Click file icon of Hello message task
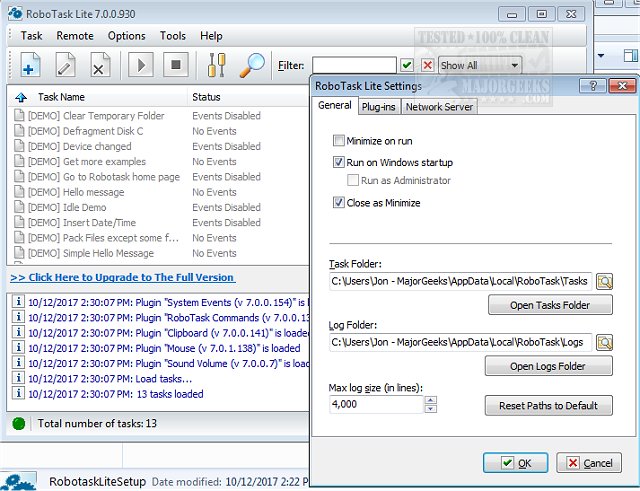The width and height of the screenshot is (640, 491). [x=19, y=191]
